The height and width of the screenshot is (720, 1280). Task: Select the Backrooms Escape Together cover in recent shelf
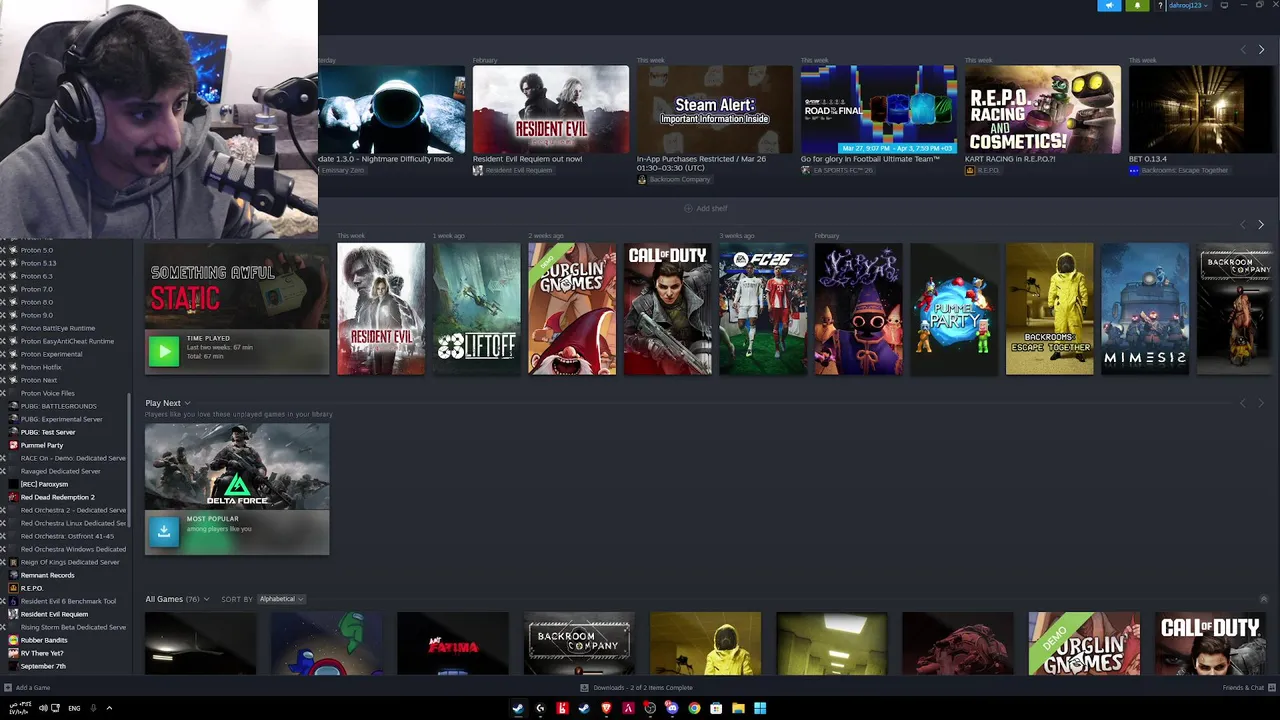1050,309
